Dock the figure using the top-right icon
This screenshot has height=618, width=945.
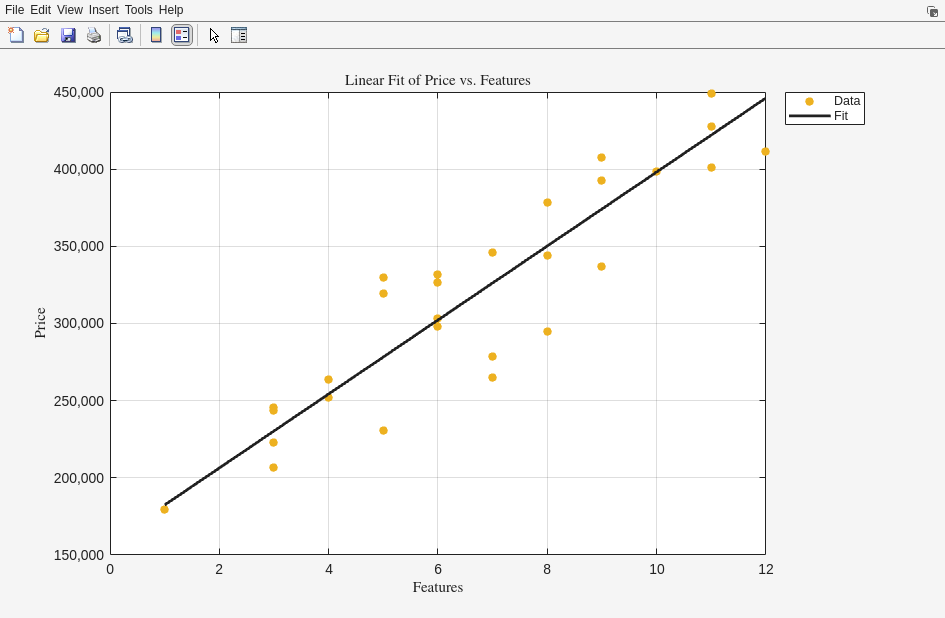(x=932, y=11)
